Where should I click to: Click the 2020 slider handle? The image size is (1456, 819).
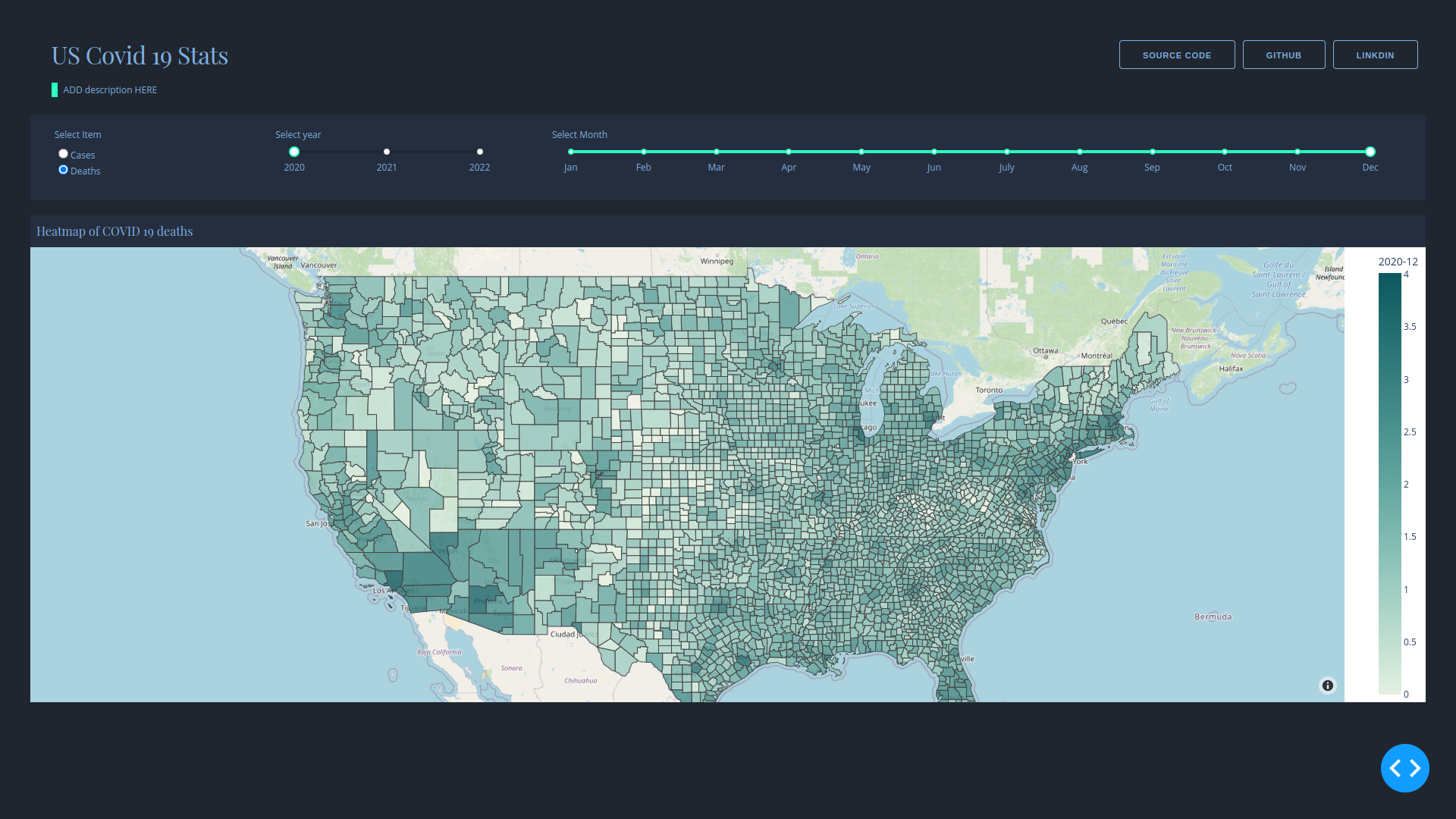[294, 152]
